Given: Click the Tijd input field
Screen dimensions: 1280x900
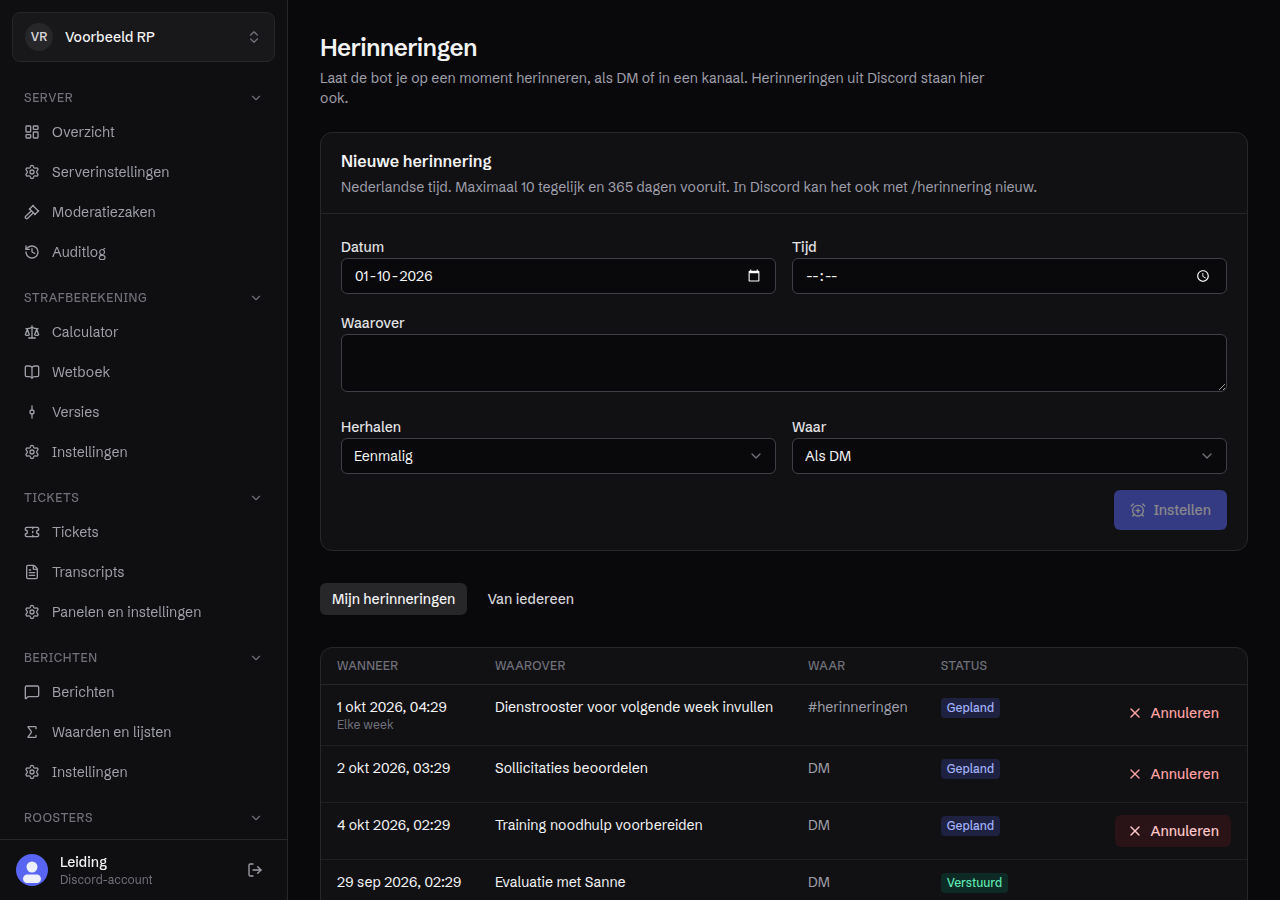Looking at the screenshot, I should [1009, 276].
